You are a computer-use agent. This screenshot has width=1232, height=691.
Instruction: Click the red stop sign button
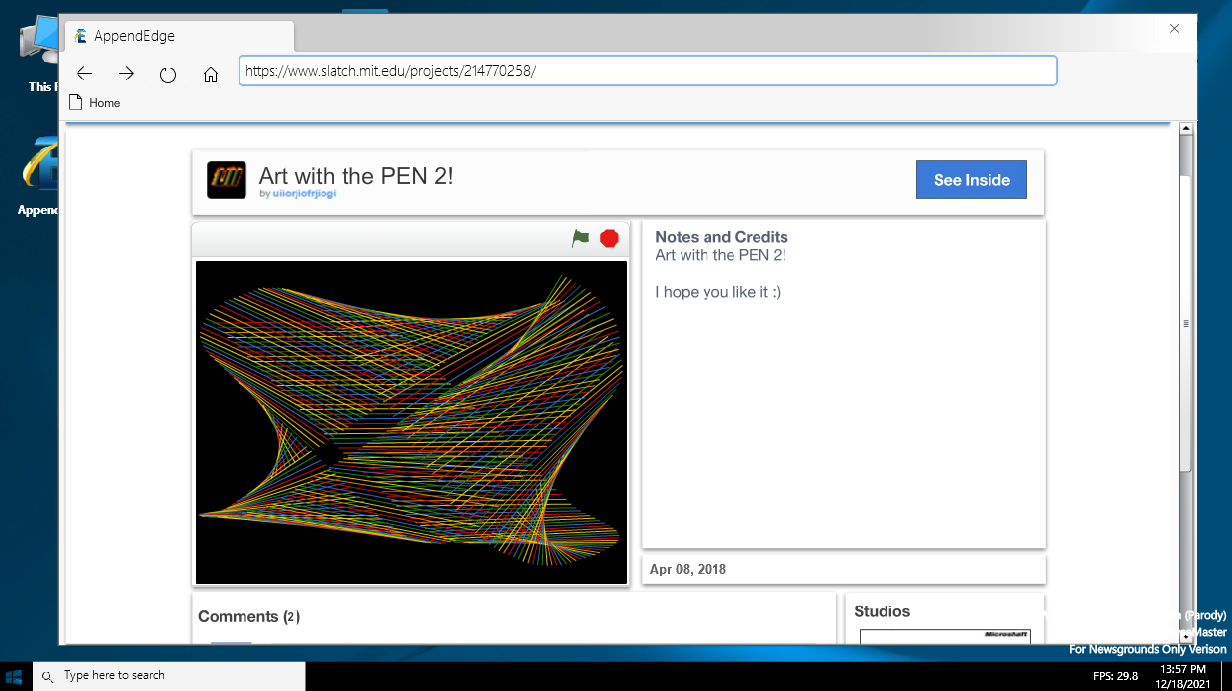pyautogui.click(x=609, y=238)
